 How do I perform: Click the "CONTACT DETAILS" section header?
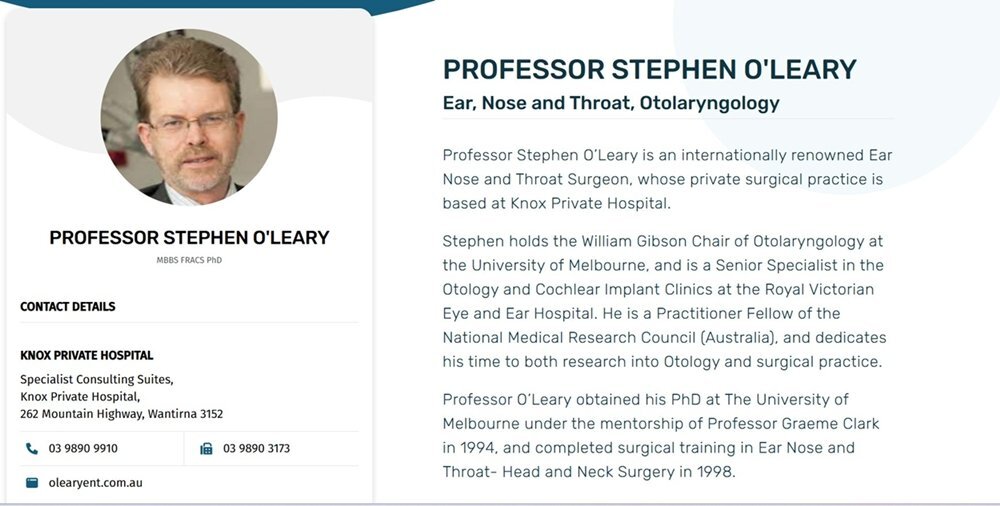tap(68, 307)
